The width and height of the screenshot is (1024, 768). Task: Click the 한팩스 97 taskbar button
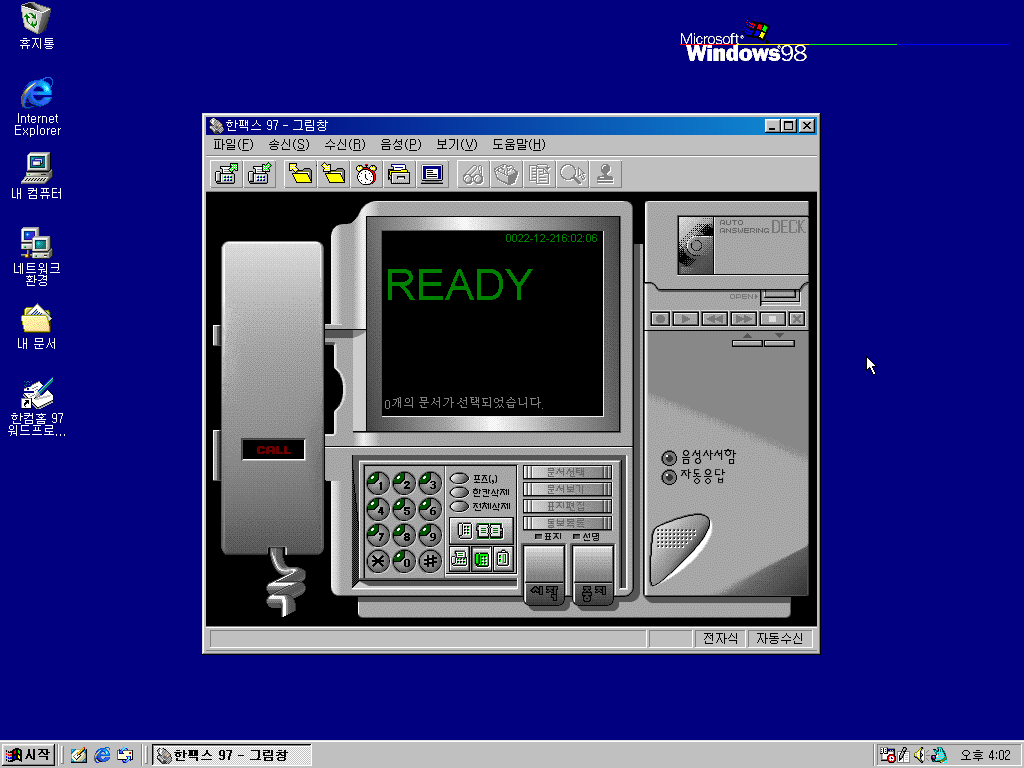tap(232, 755)
